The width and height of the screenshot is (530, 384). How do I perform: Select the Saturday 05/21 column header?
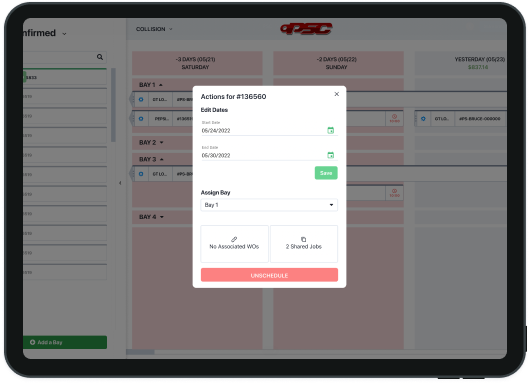point(197,63)
